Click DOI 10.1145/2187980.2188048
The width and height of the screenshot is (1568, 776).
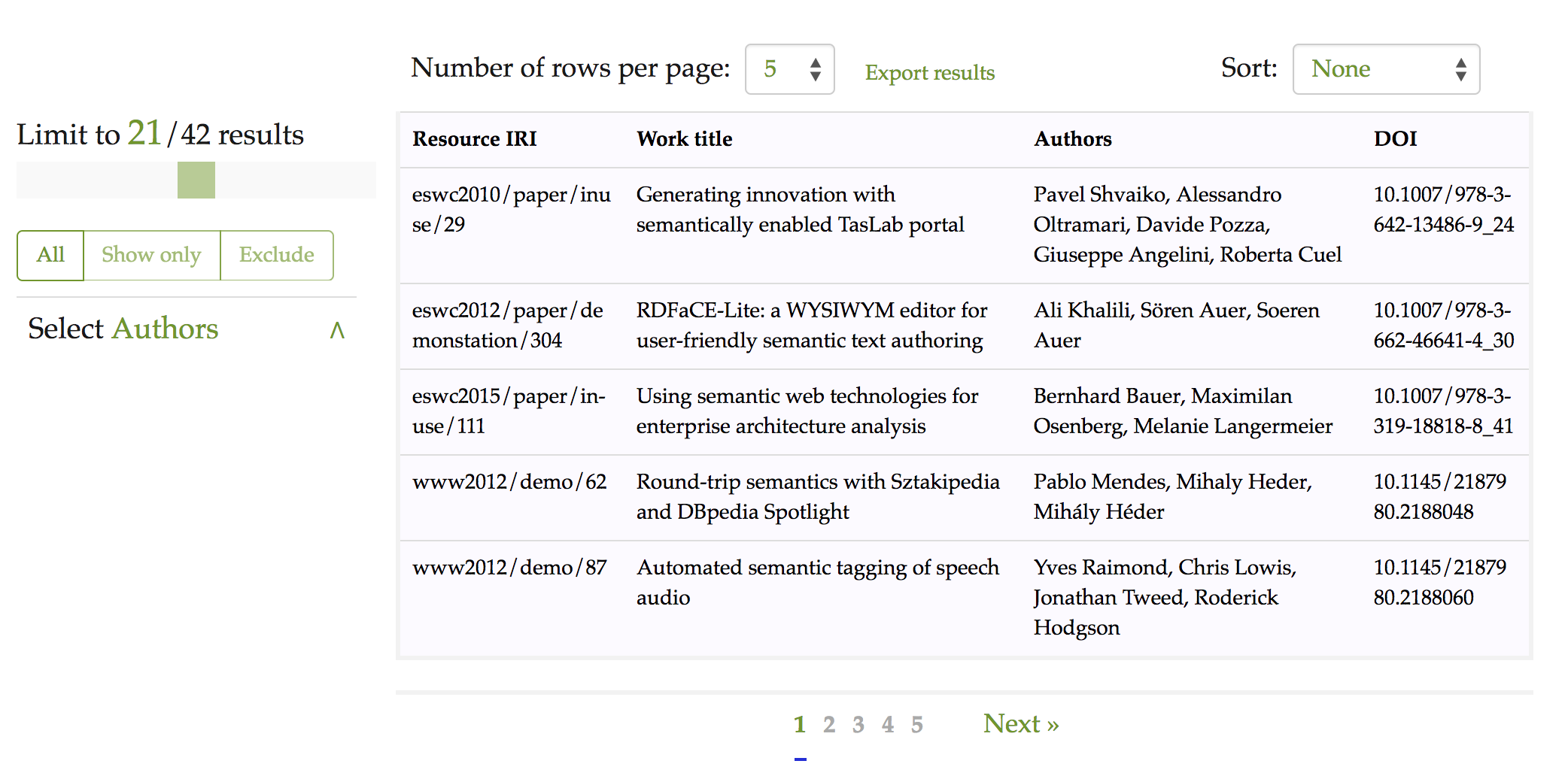(x=1440, y=497)
